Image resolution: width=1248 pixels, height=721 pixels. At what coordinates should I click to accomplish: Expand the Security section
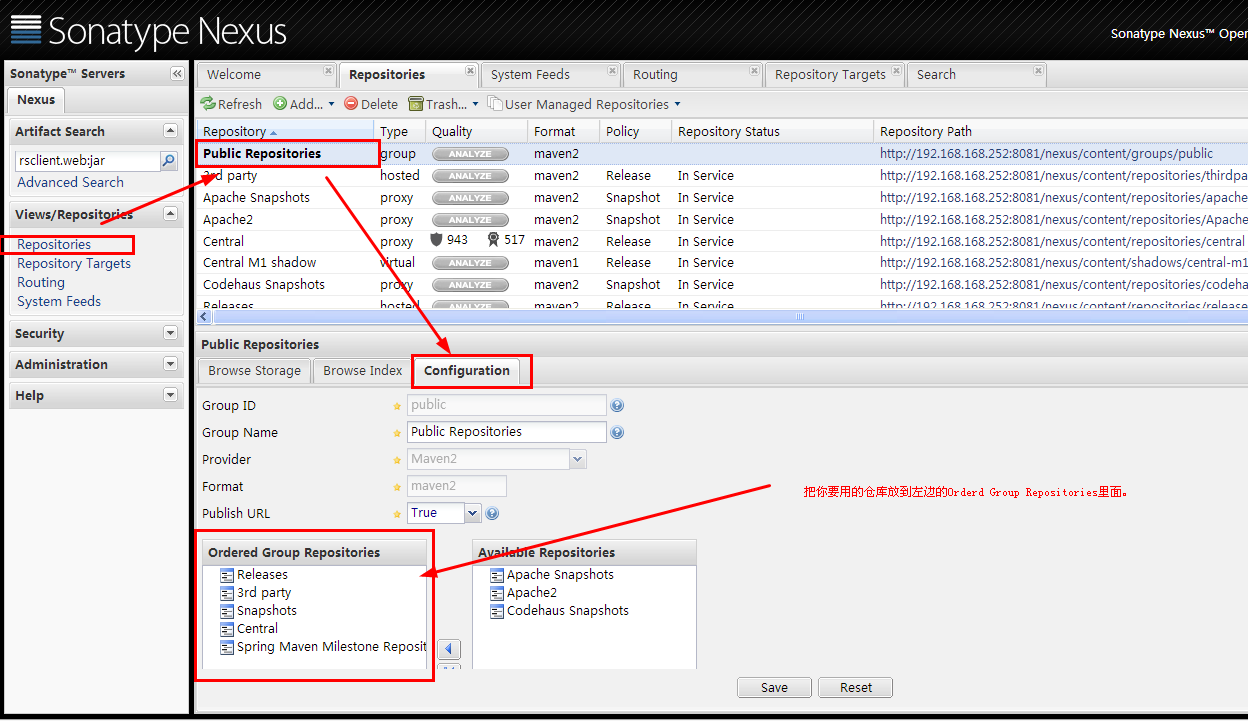point(170,333)
